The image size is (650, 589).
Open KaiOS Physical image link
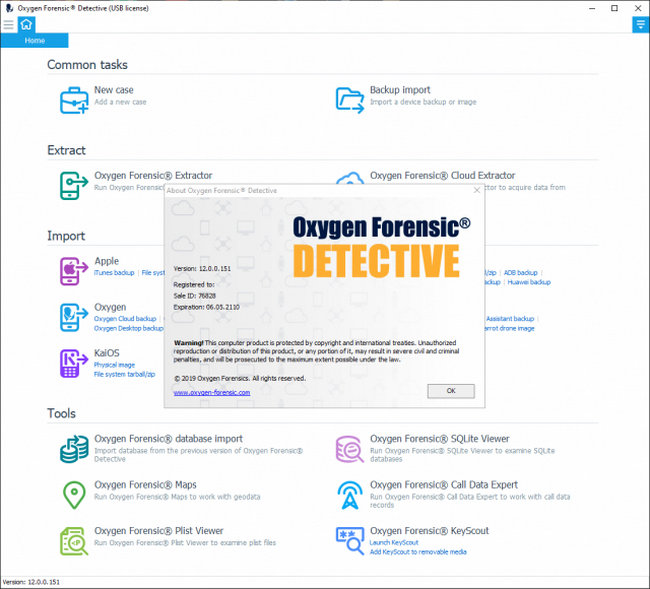coord(114,365)
